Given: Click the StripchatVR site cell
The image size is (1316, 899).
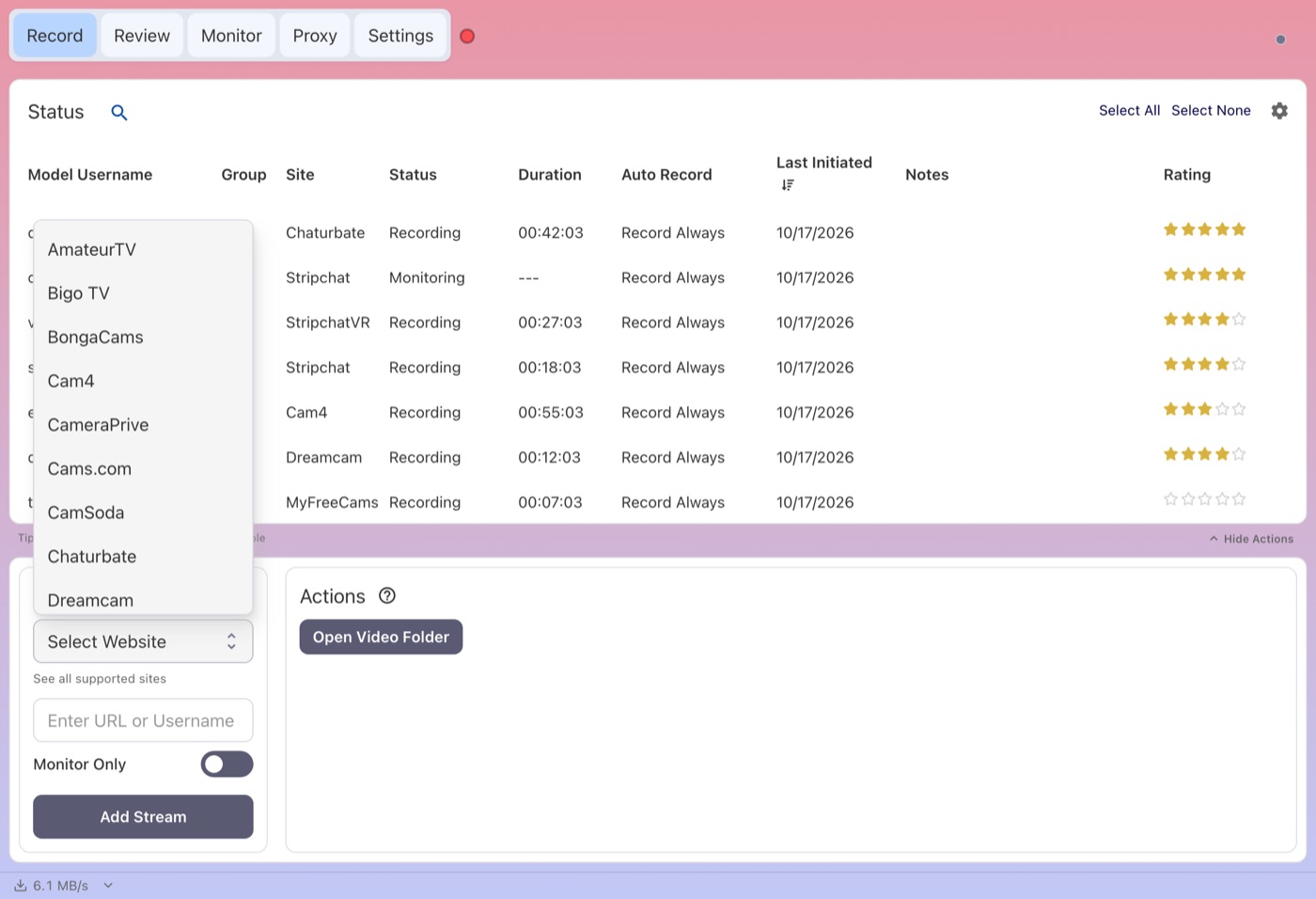Looking at the screenshot, I should [x=328, y=323].
